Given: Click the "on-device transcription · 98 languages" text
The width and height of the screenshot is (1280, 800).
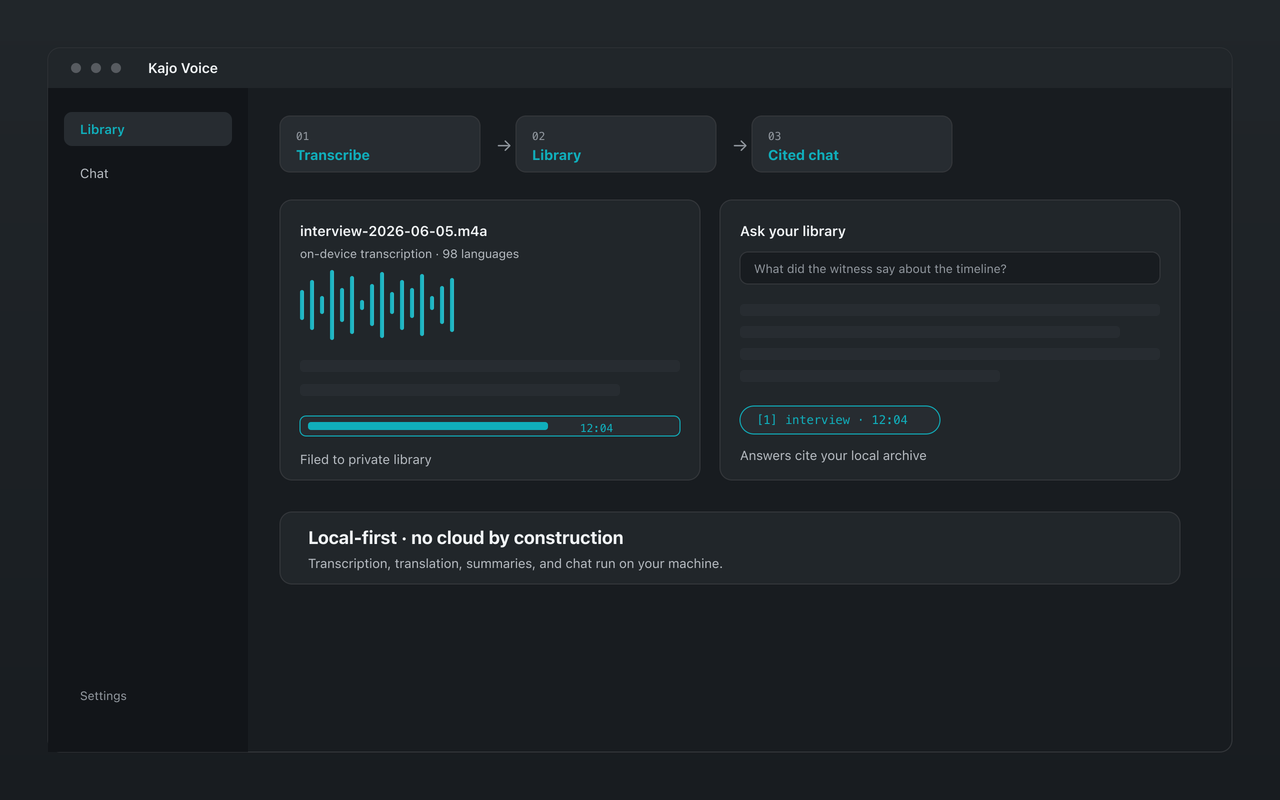Looking at the screenshot, I should pos(409,254).
